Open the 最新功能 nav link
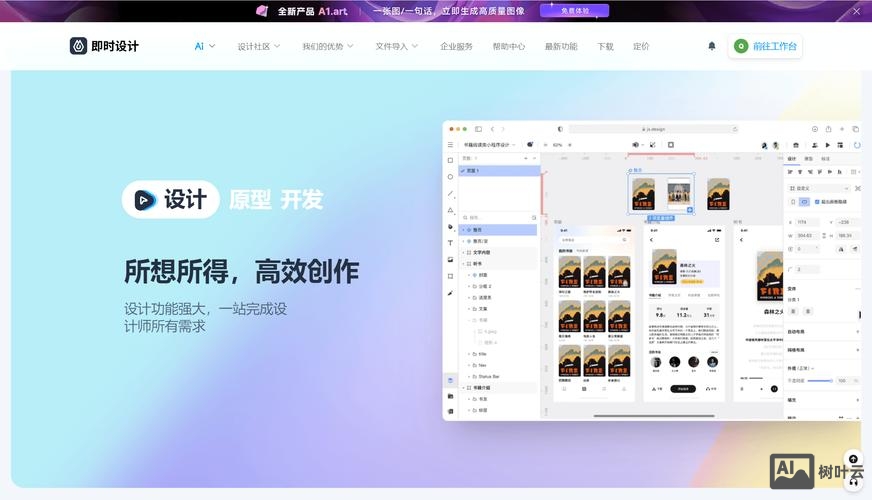Viewport: 872px width, 500px height. pos(561,46)
